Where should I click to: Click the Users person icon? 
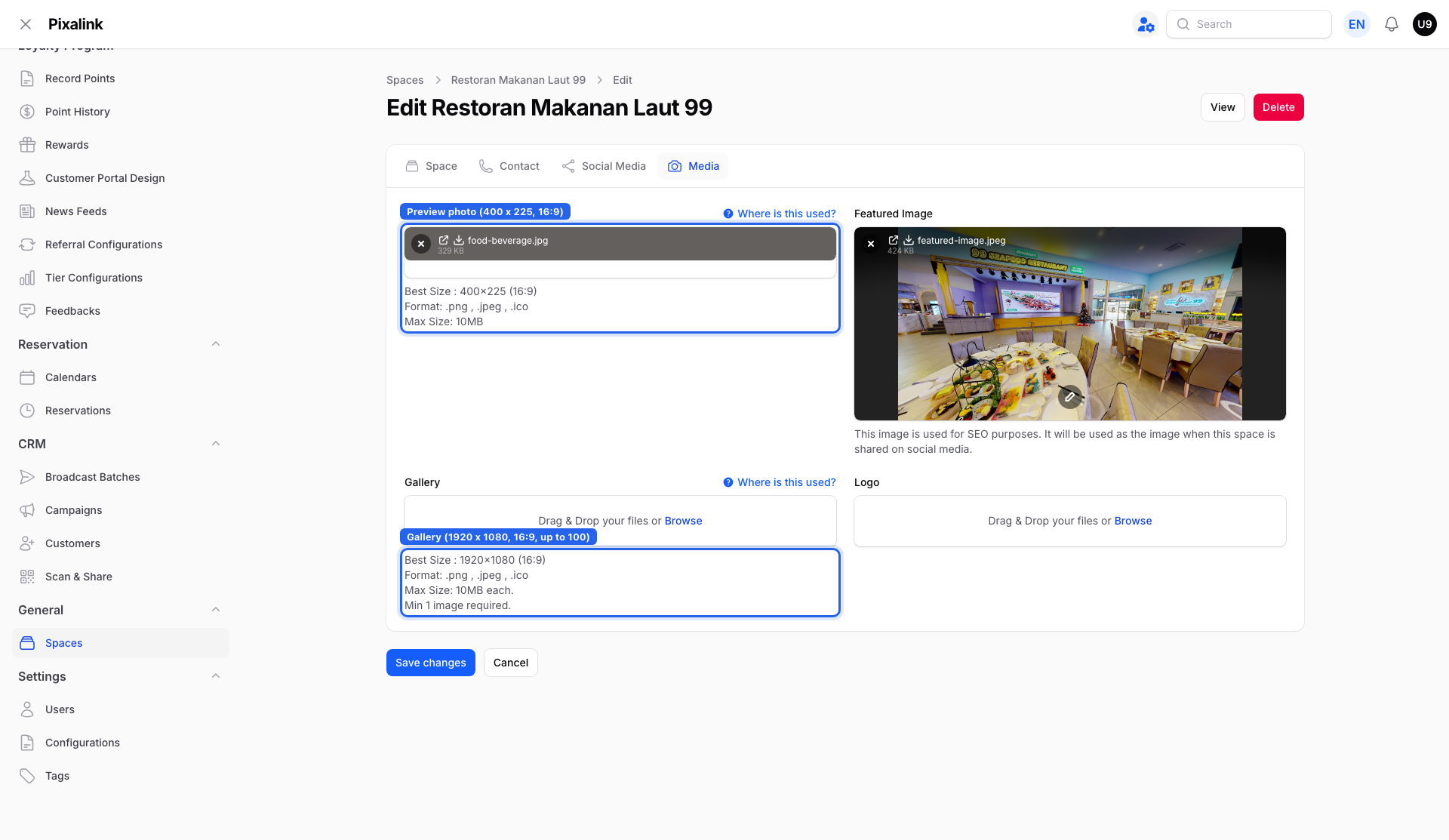(27, 709)
